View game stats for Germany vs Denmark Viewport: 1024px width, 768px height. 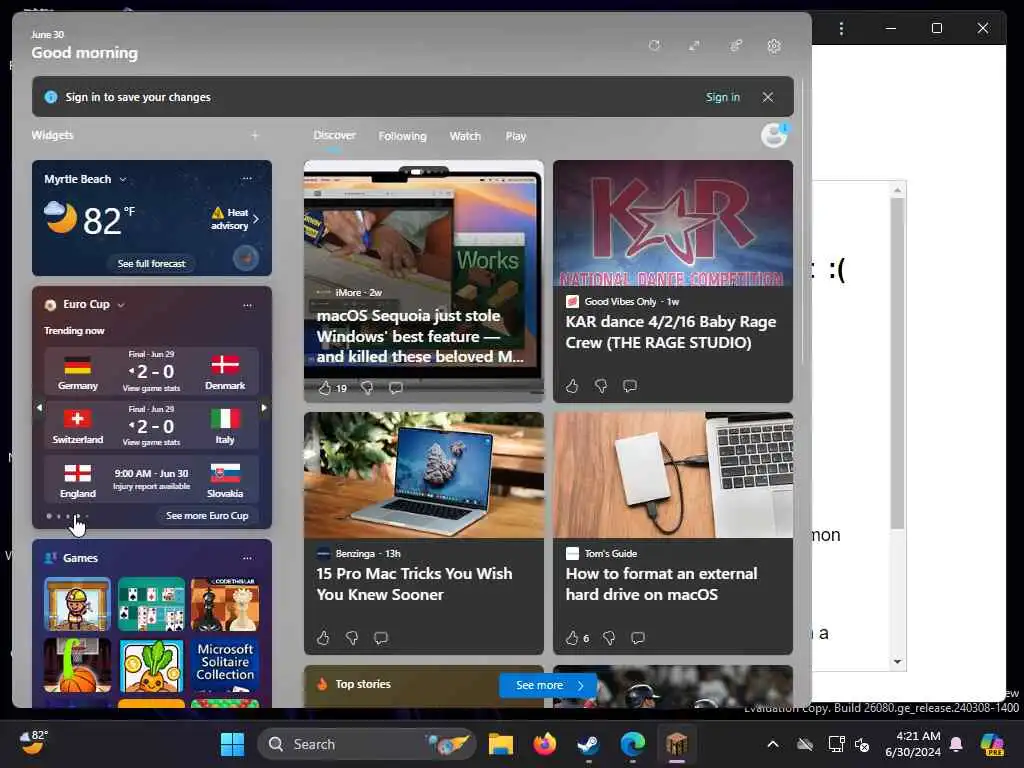tap(151, 388)
